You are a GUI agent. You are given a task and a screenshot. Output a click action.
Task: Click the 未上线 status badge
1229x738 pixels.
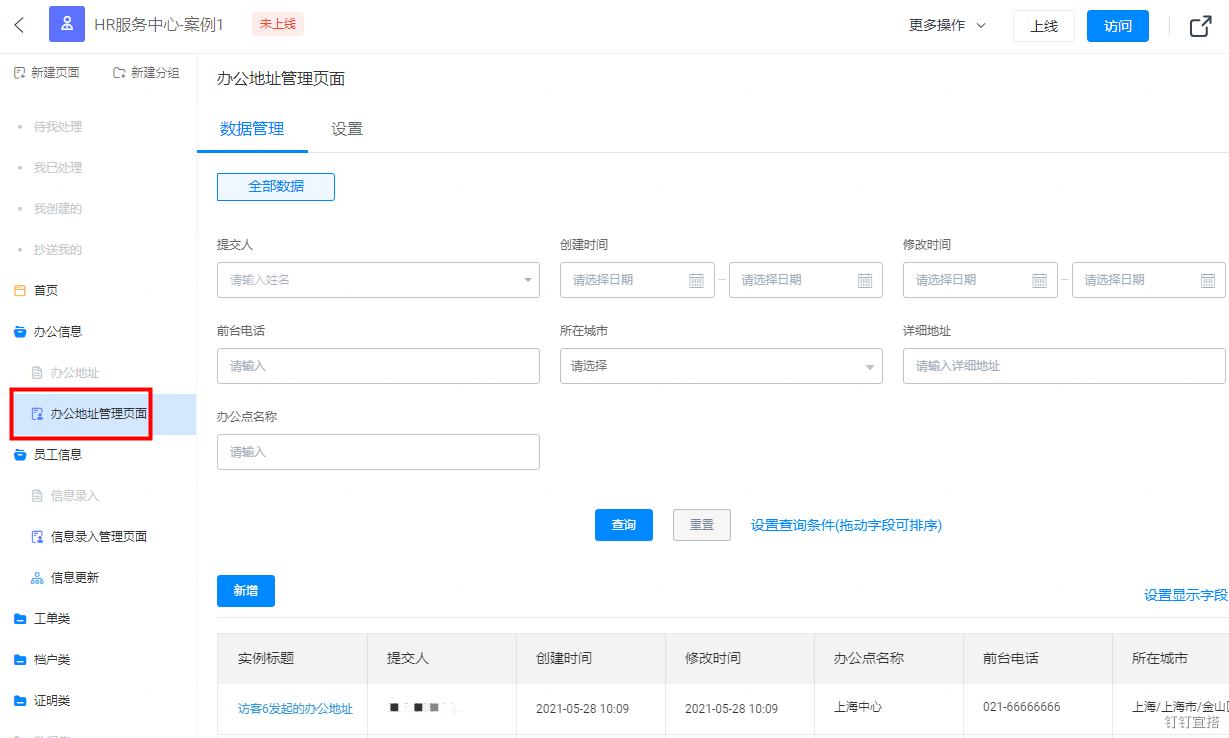[277, 24]
